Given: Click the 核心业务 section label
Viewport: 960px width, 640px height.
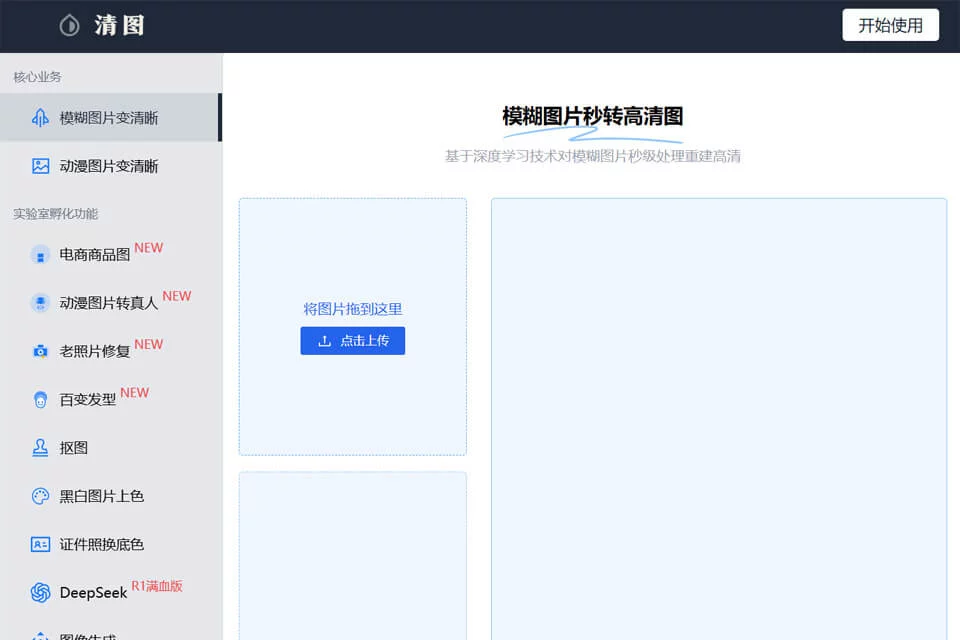Looking at the screenshot, I should click(x=37, y=77).
